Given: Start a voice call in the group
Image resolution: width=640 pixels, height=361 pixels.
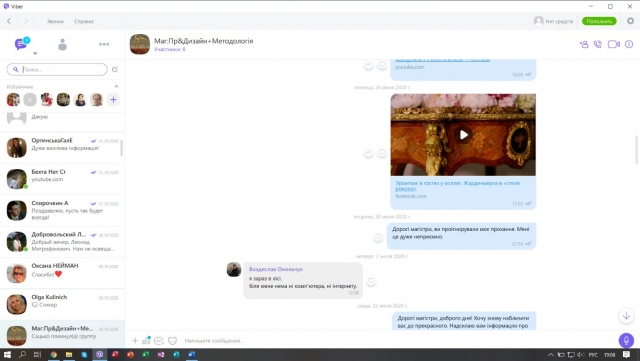Looking at the screenshot, I should pyautogui.click(x=598, y=44).
